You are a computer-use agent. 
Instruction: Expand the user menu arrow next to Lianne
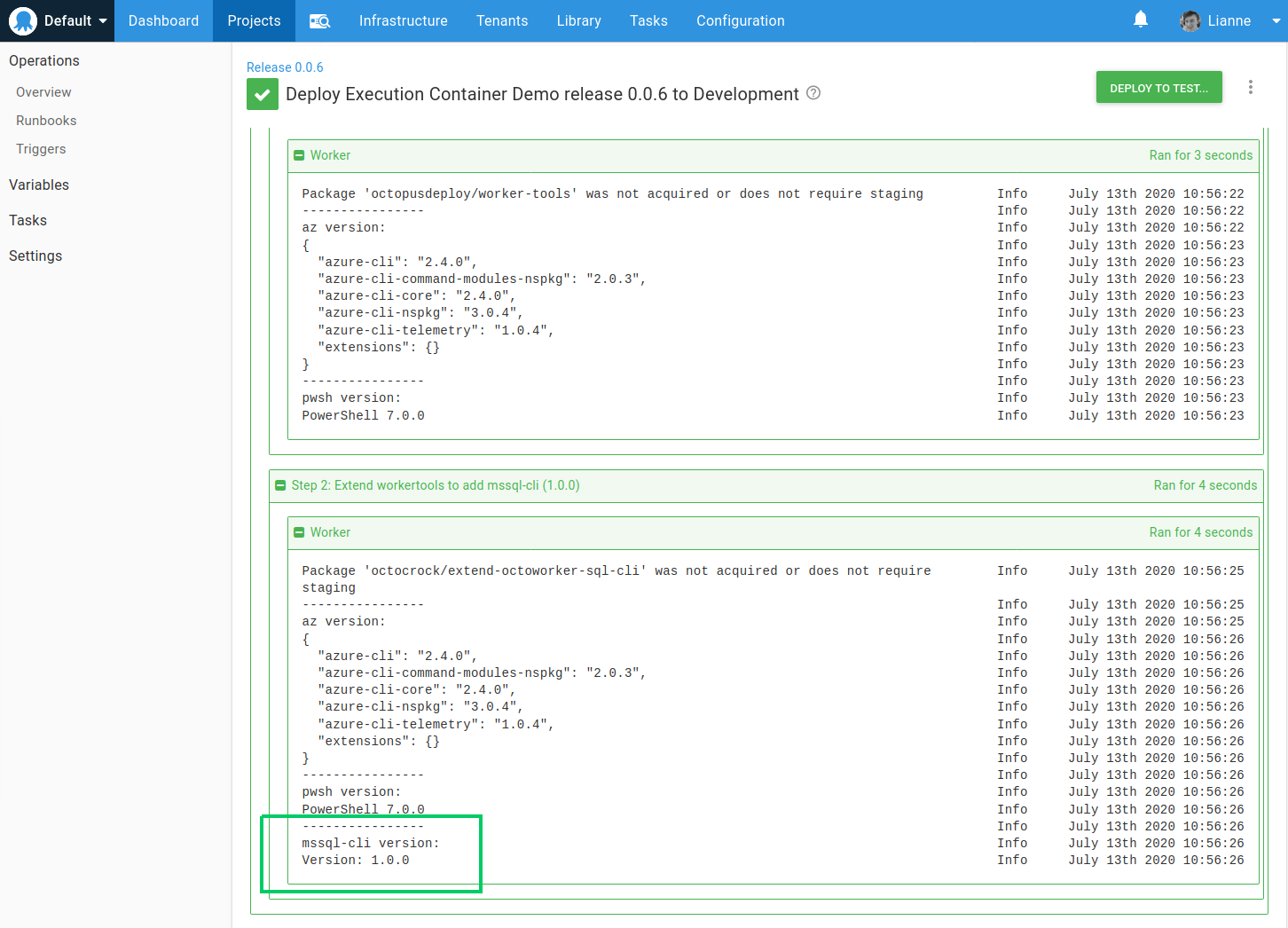click(x=1276, y=21)
